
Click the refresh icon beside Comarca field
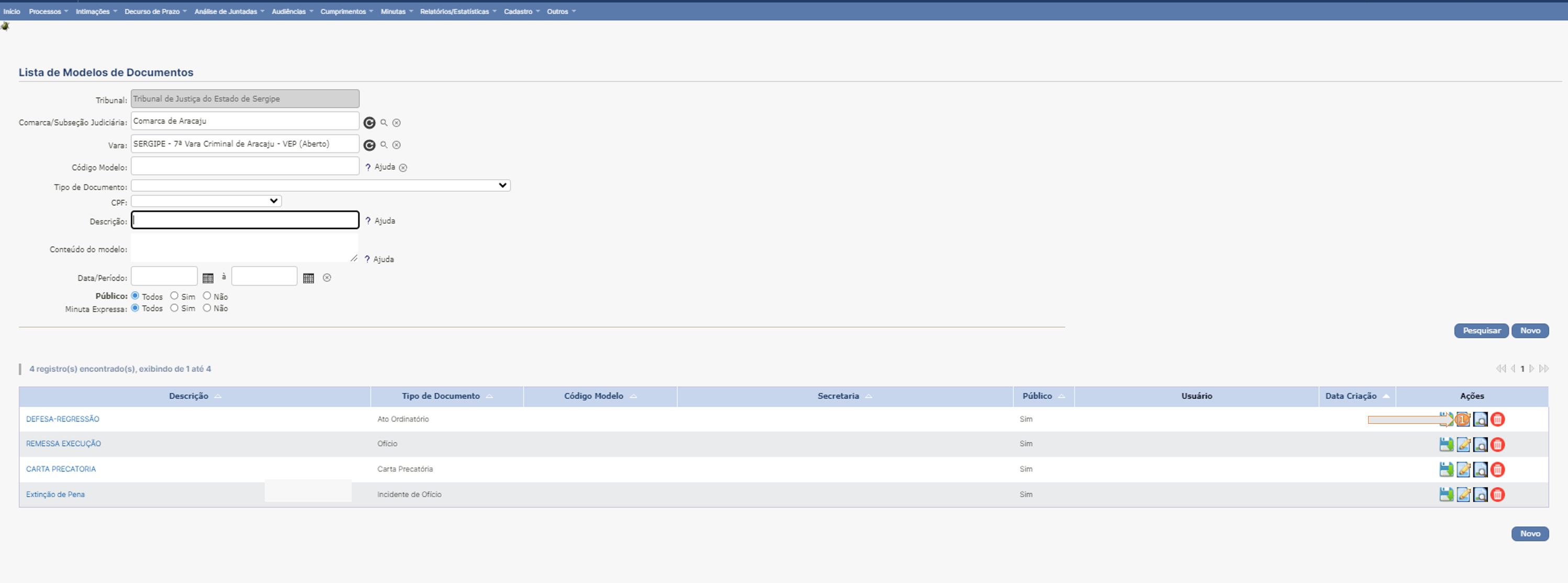(369, 123)
